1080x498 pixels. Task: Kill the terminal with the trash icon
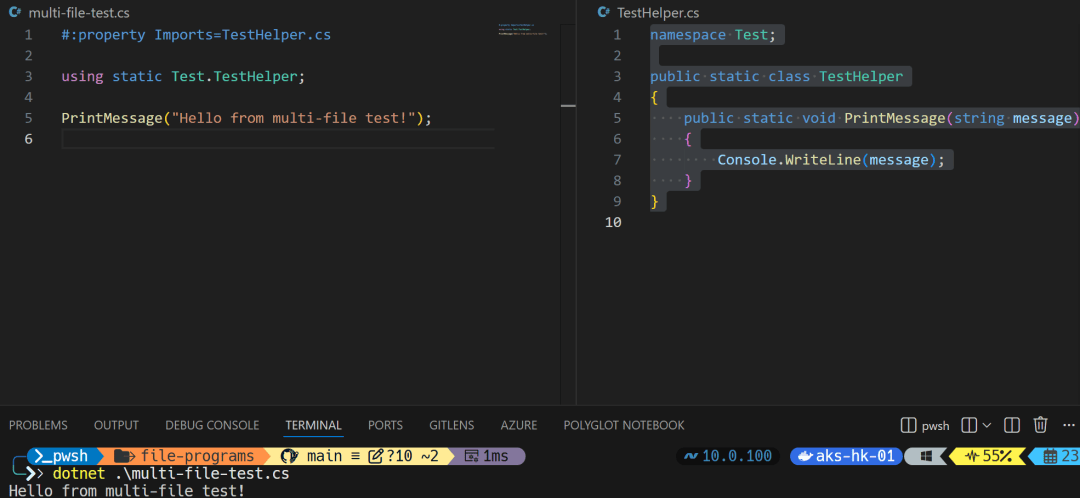point(1041,425)
